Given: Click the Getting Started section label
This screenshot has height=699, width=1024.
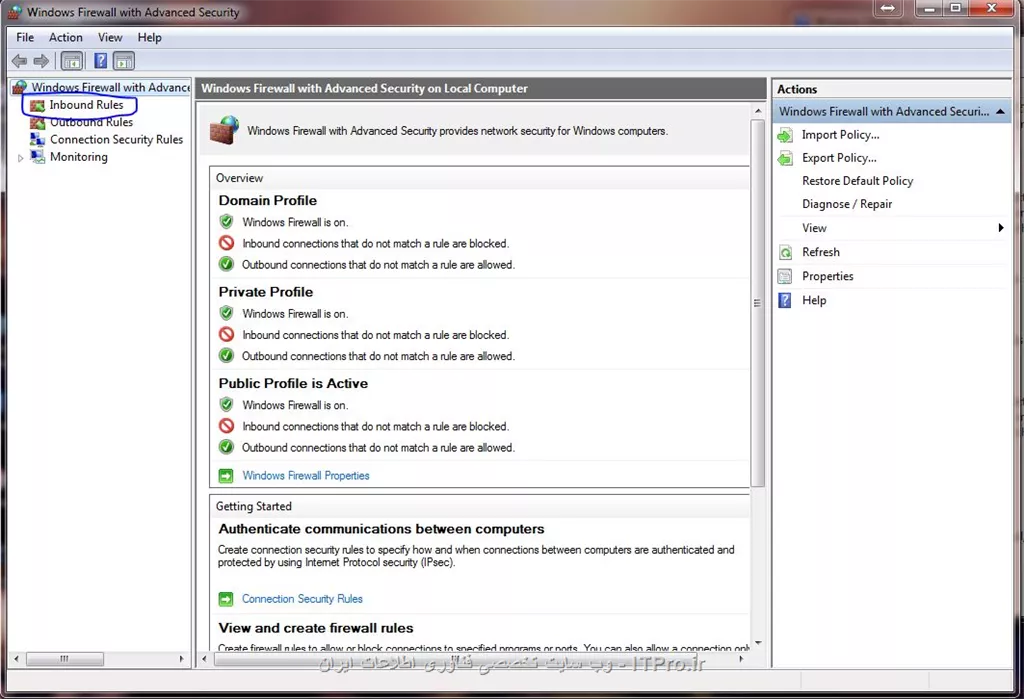Looking at the screenshot, I should click(254, 506).
